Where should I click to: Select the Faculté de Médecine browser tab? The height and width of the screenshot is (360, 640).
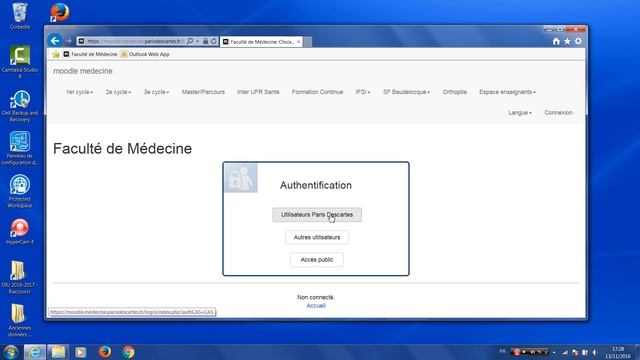(261, 42)
